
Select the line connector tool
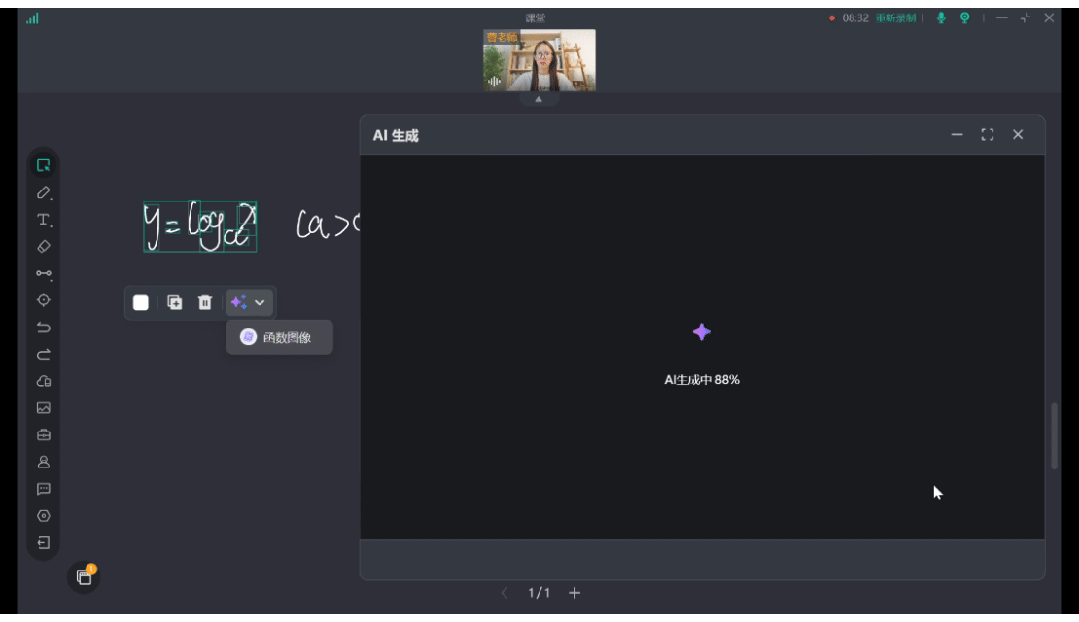pyautogui.click(x=43, y=273)
